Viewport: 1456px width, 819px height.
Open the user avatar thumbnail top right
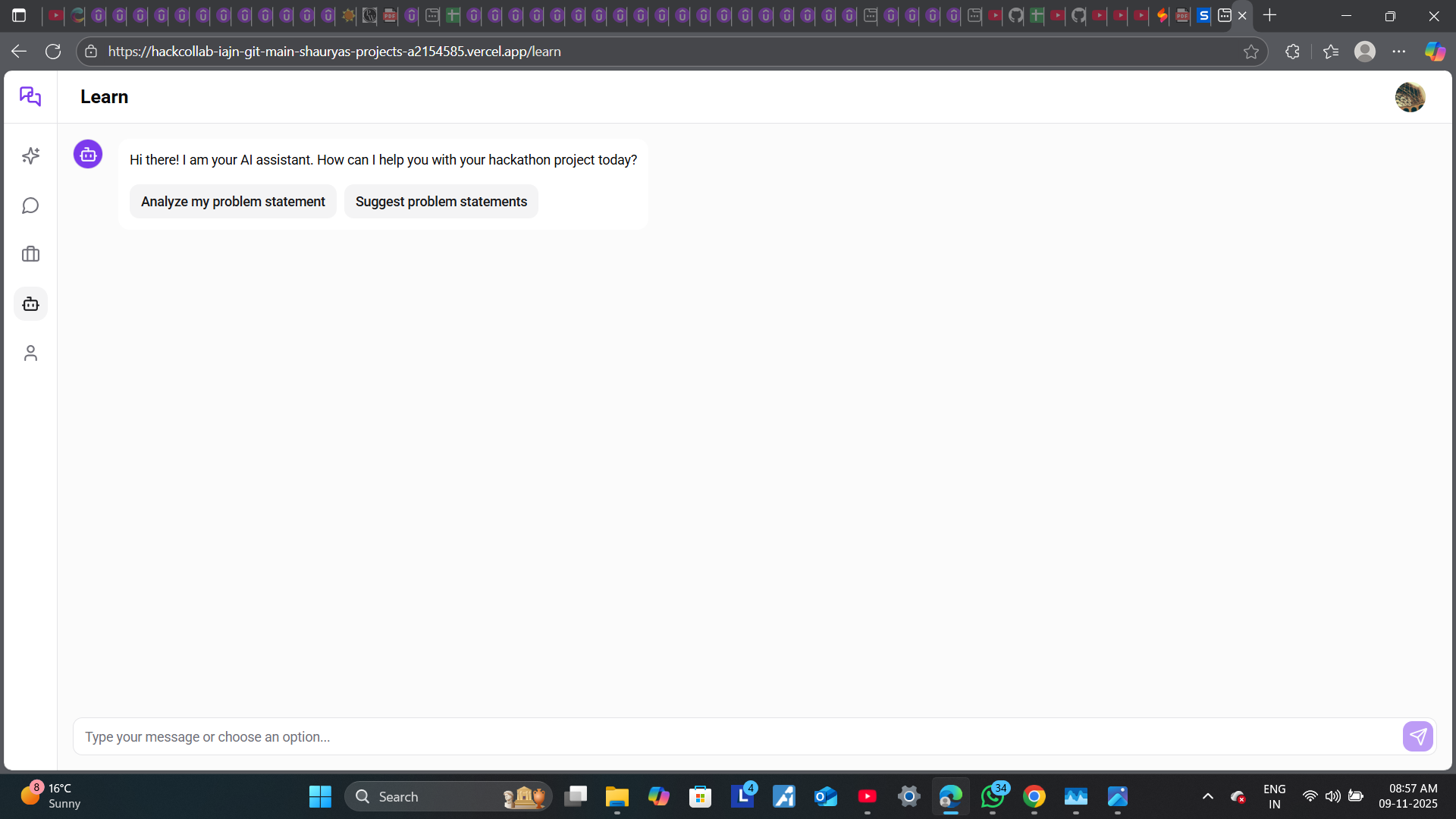[1410, 97]
